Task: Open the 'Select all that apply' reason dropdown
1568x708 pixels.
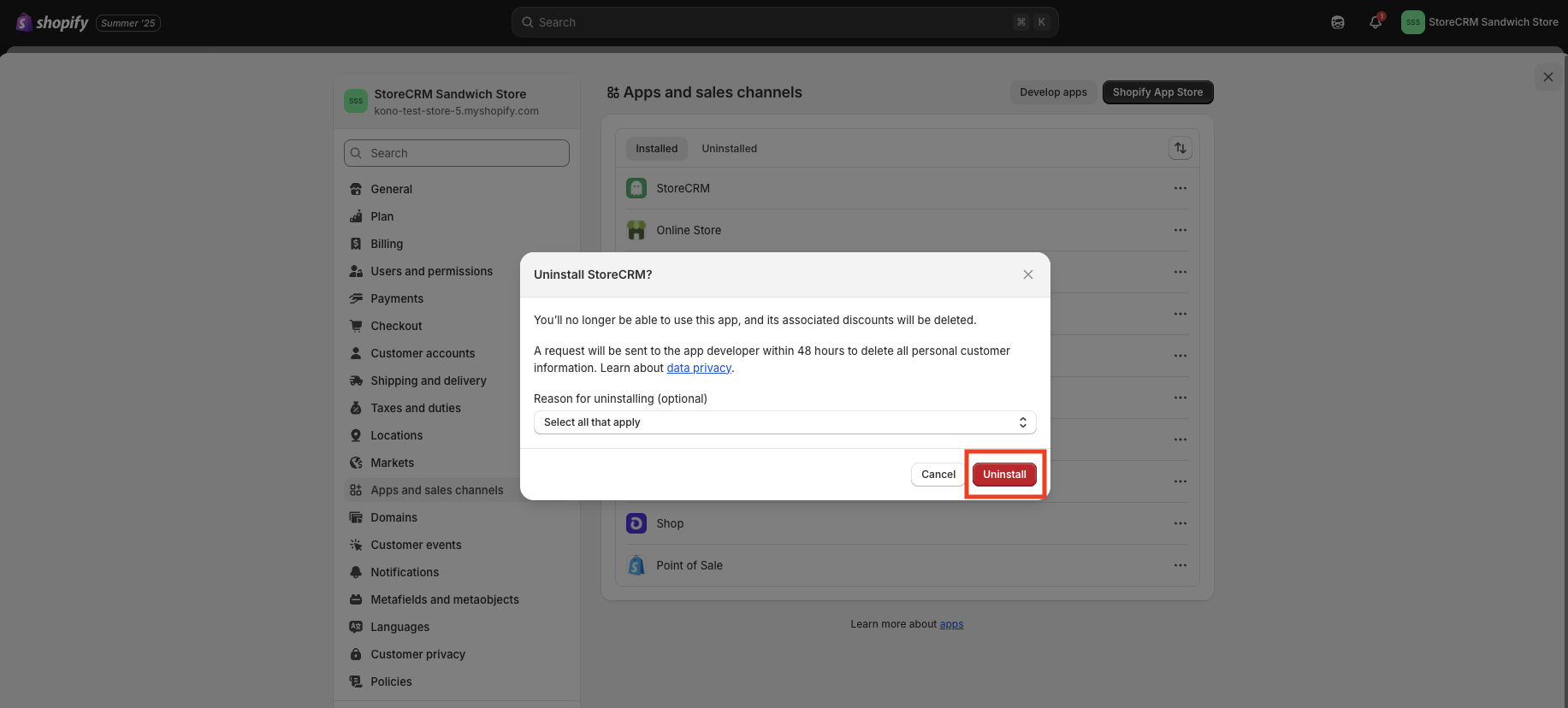Action: 784,422
